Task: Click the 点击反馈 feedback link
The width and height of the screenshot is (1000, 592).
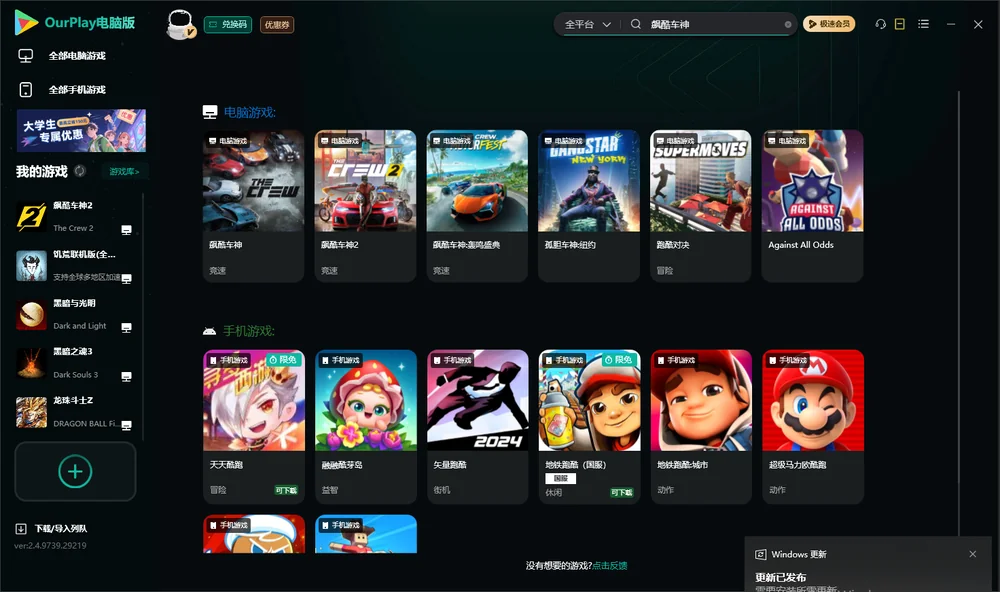Action: click(x=610, y=566)
